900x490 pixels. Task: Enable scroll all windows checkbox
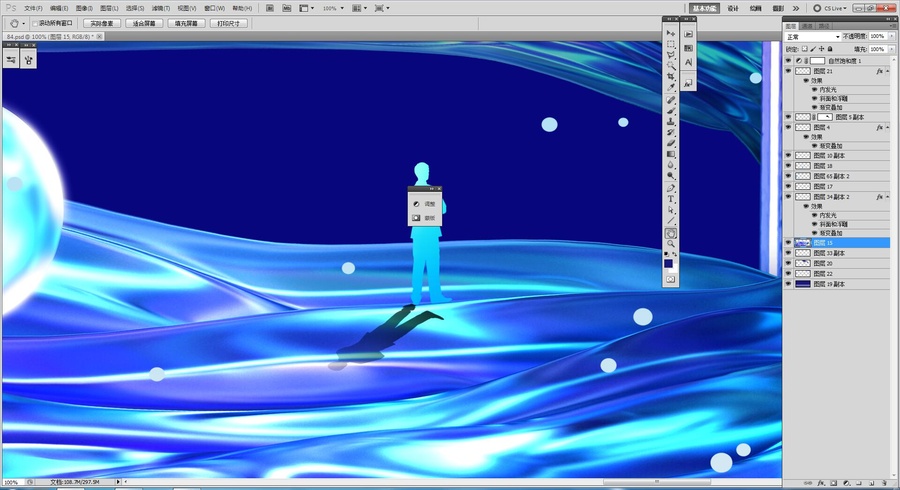tap(35, 24)
